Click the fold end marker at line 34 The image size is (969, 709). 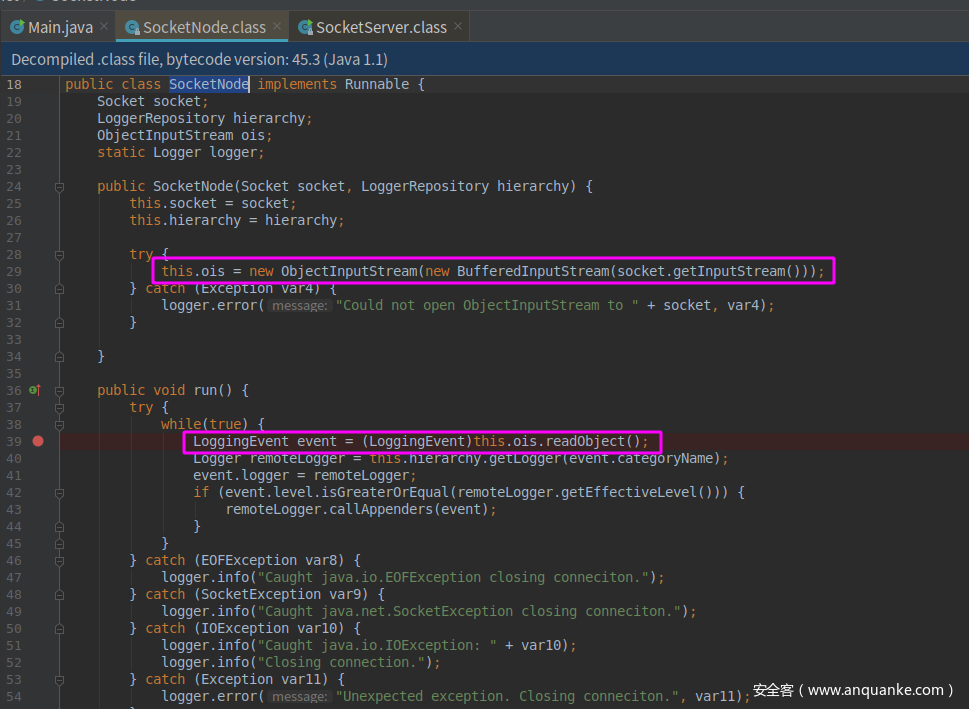pos(59,357)
